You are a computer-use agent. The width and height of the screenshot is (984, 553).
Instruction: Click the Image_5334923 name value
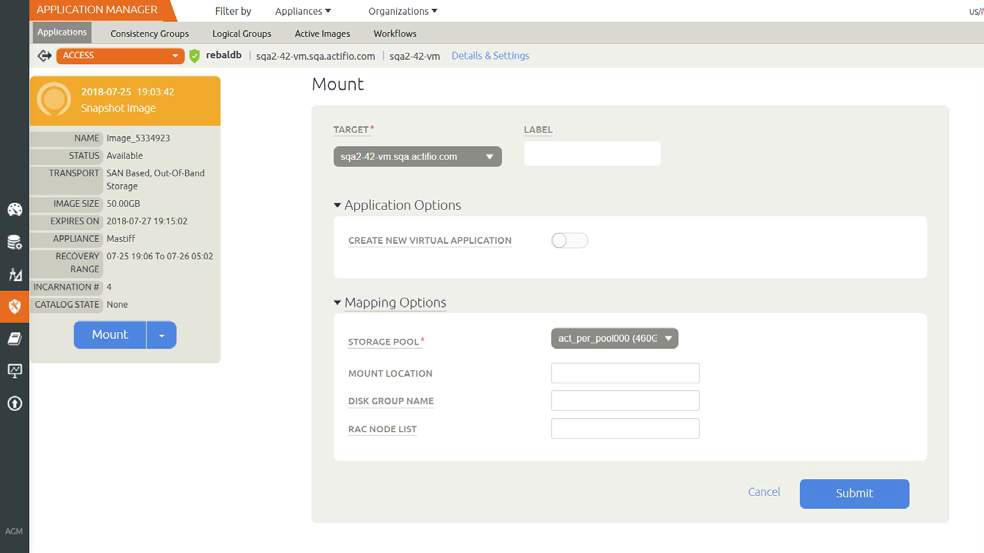(138, 138)
